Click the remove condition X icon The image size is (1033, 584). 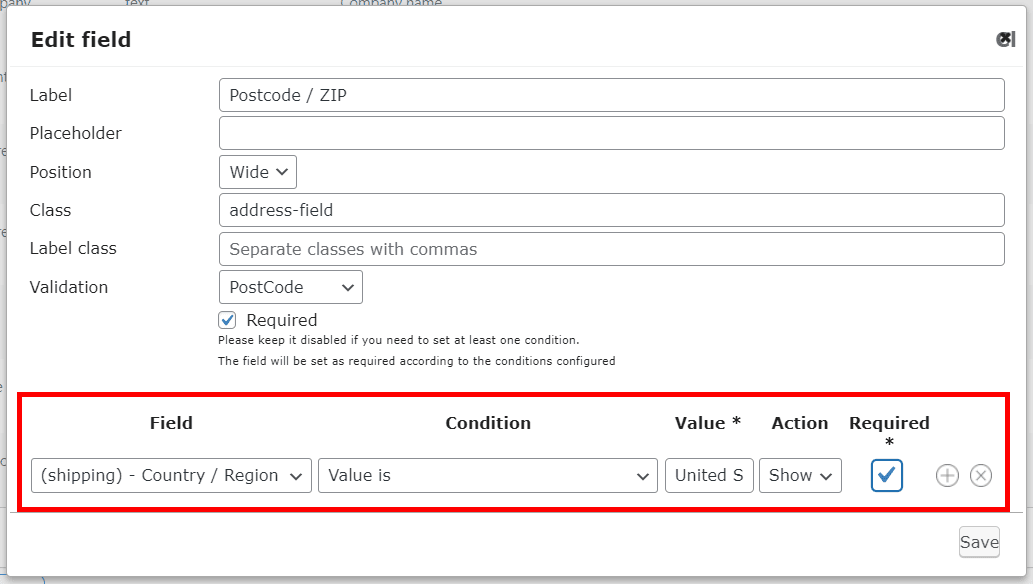pyautogui.click(x=981, y=476)
